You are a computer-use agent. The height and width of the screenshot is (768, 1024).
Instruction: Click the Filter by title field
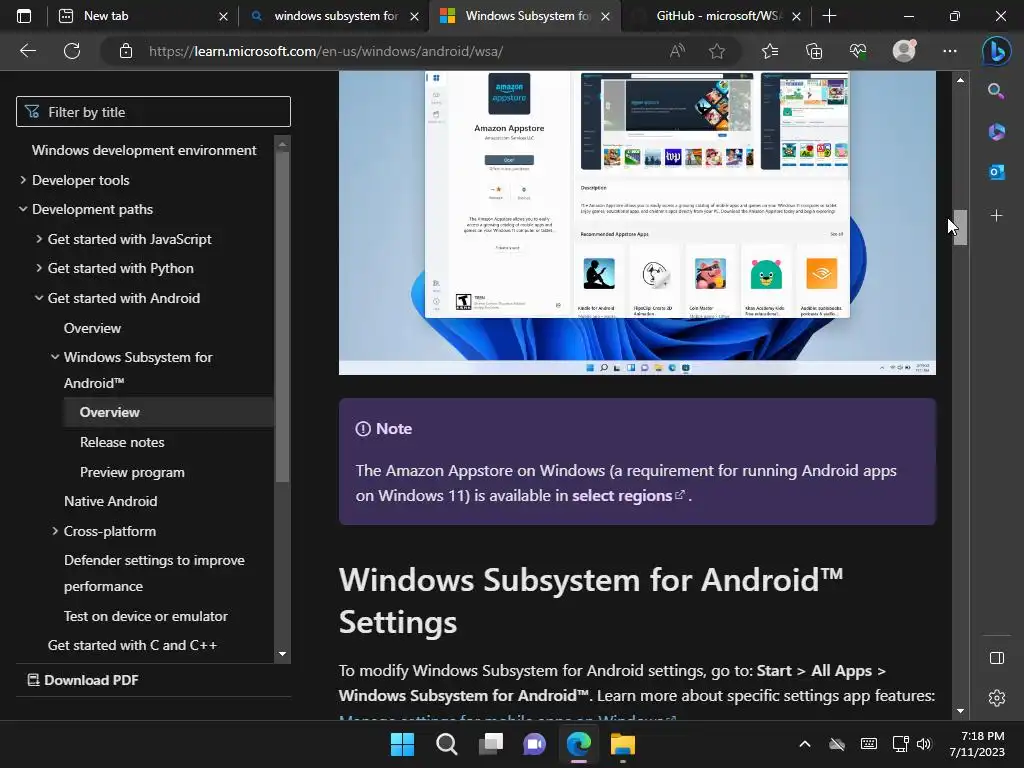coord(153,112)
